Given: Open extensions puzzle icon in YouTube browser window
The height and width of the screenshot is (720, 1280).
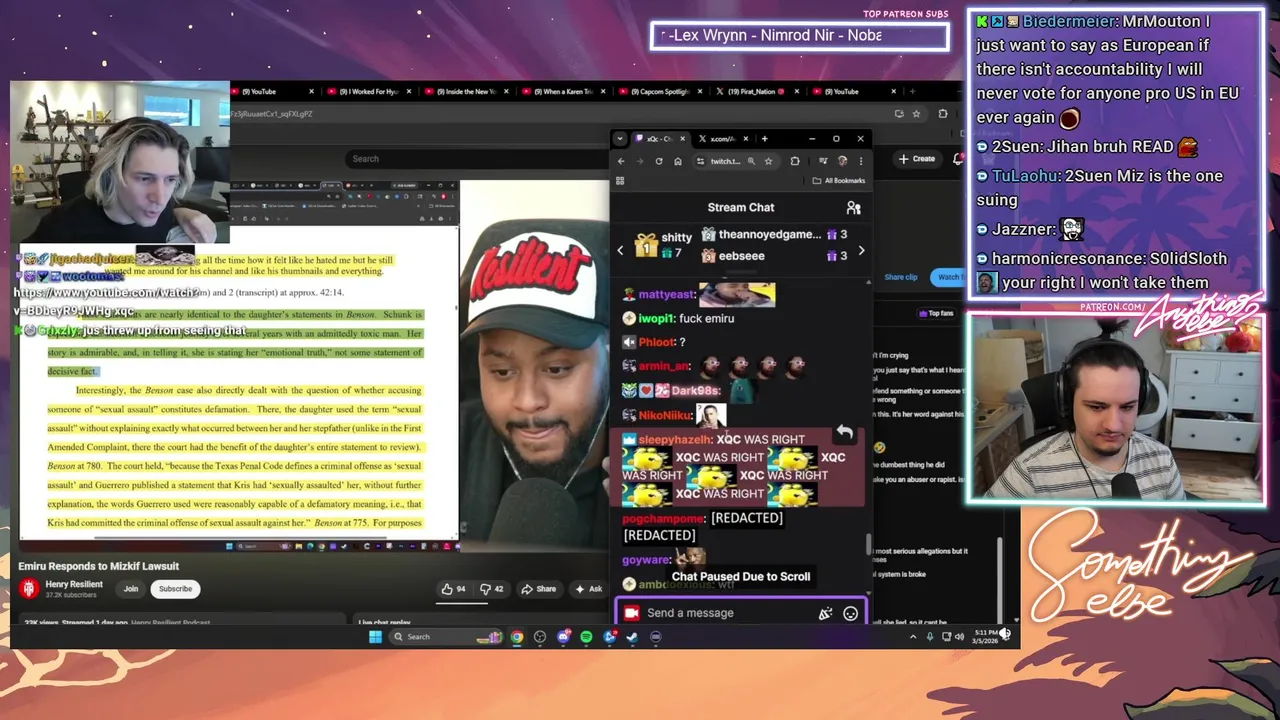Looking at the screenshot, I should click(x=942, y=114).
